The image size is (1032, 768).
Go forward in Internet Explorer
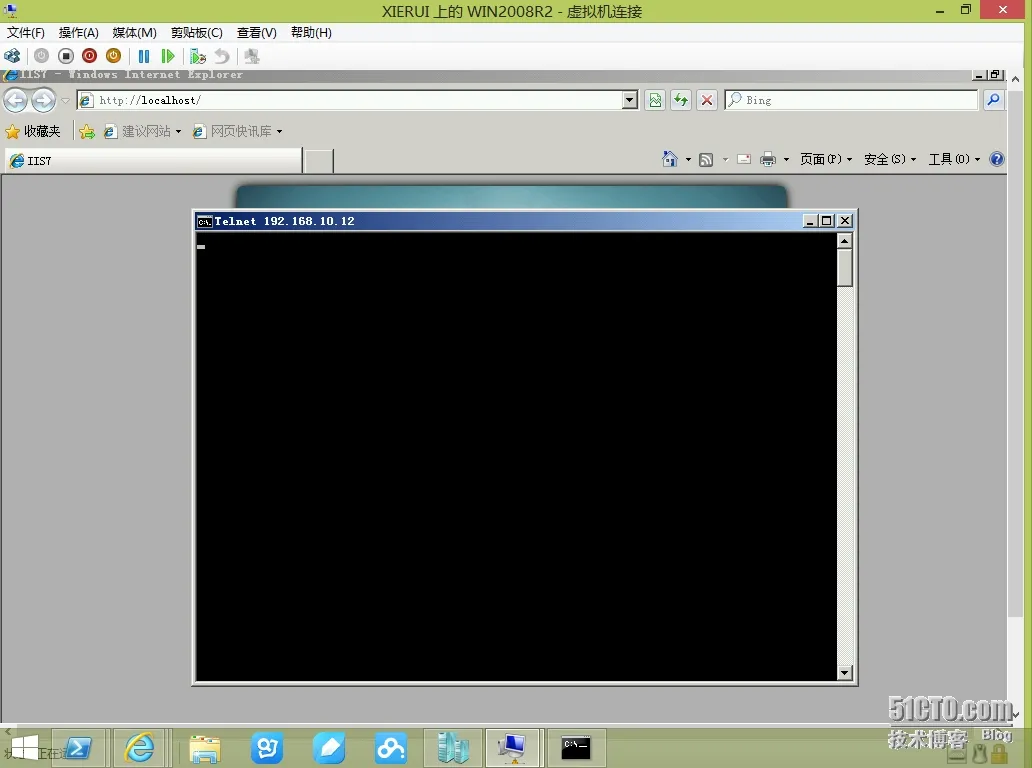[43, 100]
